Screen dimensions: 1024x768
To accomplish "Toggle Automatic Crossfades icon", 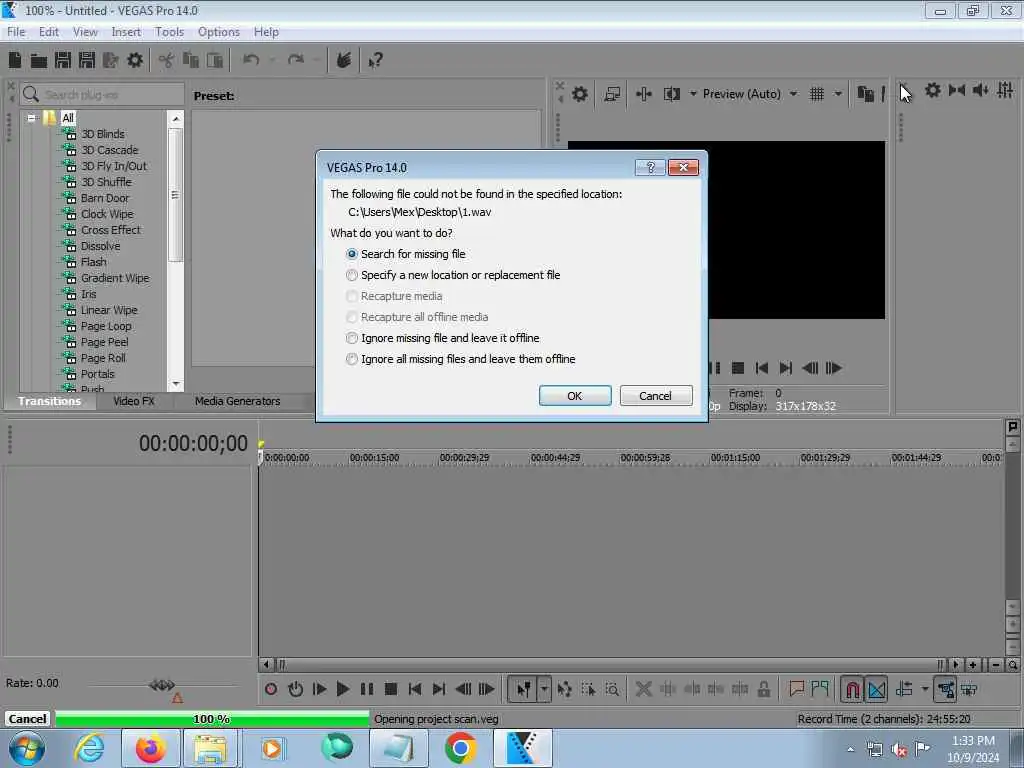I will [x=876, y=689].
